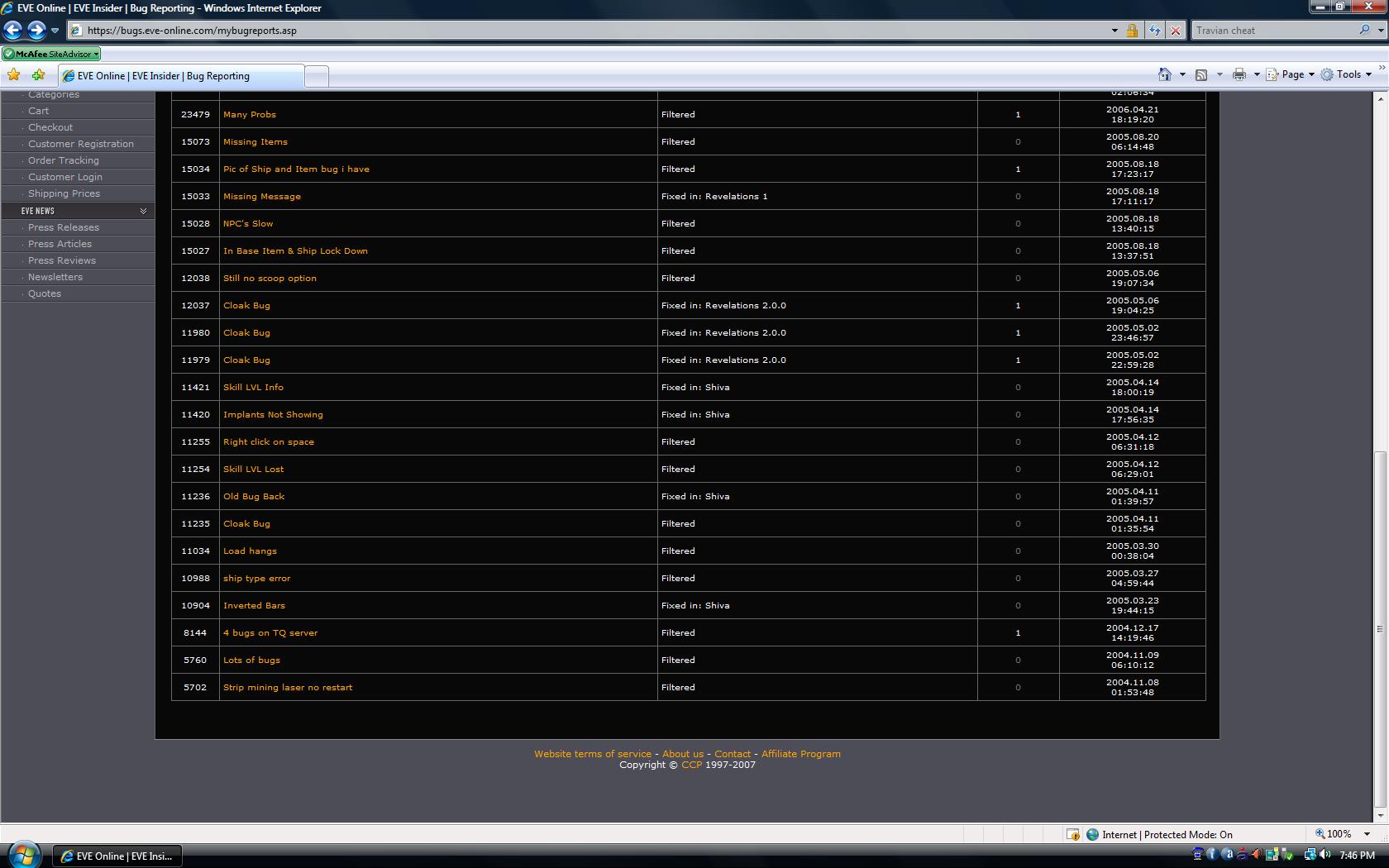Click the Home page icon

click(1164, 74)
